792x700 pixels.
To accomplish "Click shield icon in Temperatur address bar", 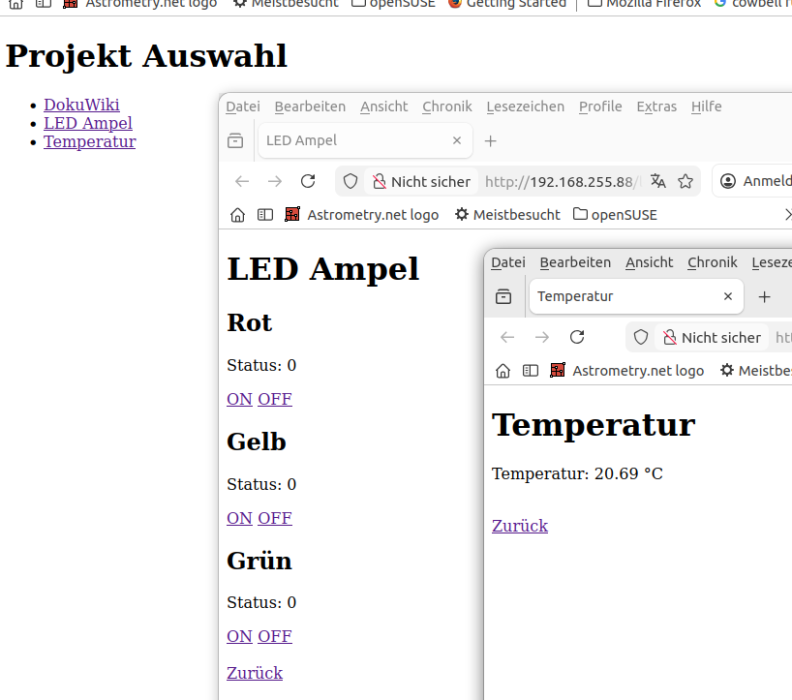I will tap(640, 337).
